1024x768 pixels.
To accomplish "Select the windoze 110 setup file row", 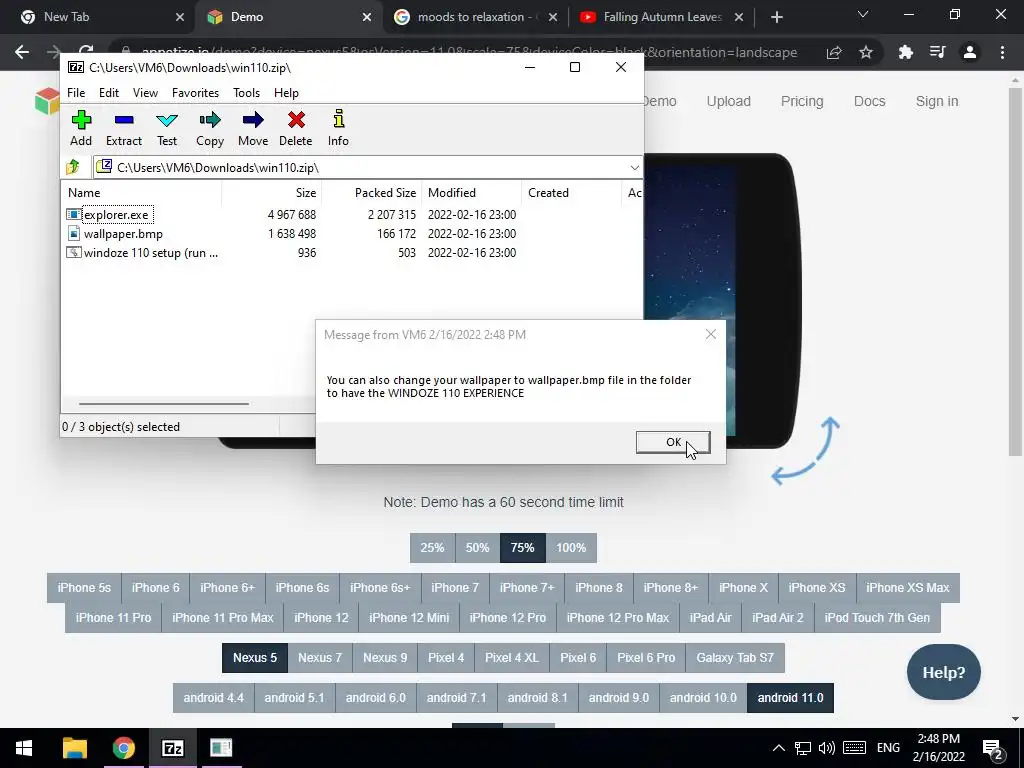I will (150, 253).
